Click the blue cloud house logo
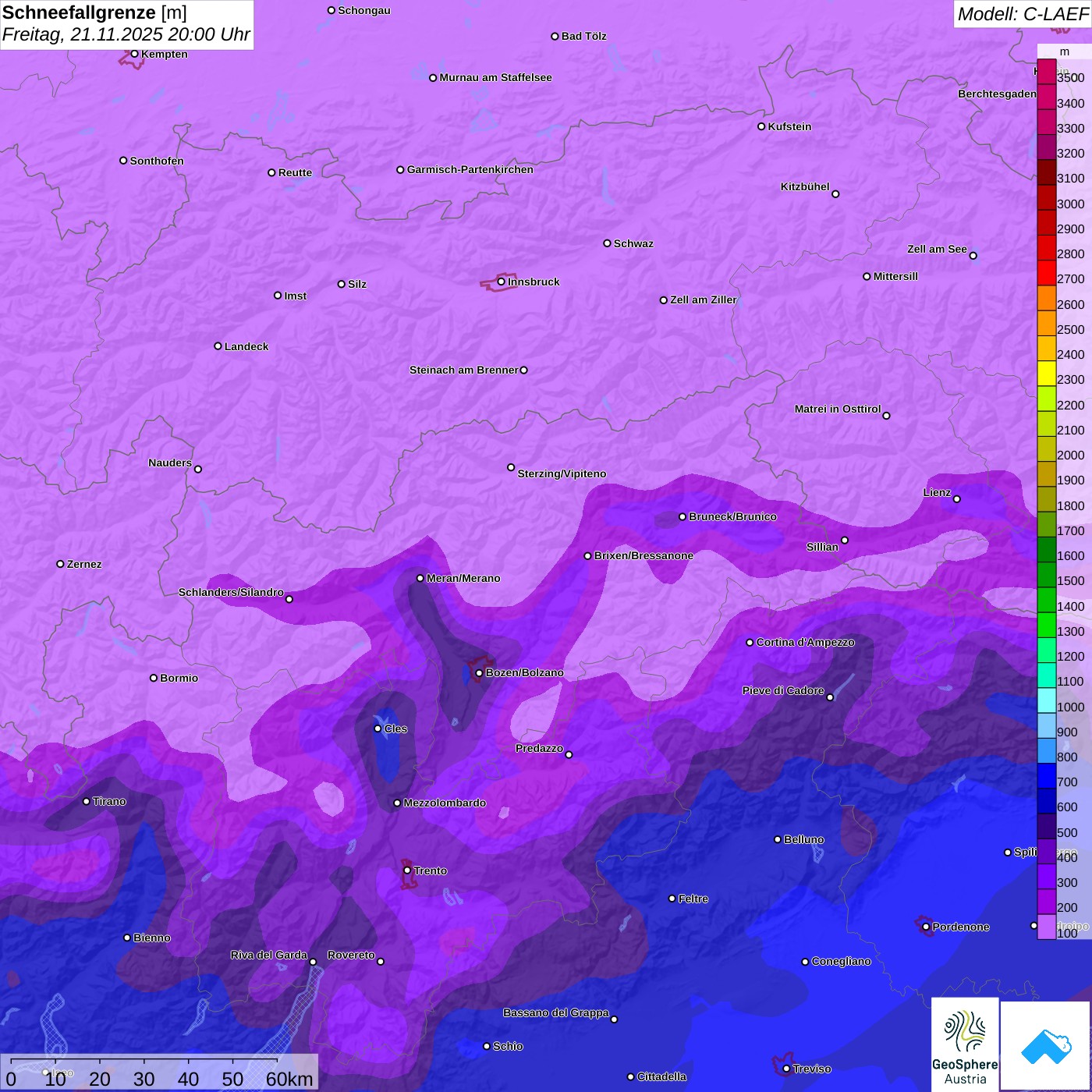Screen dimensions: 1092x1092 [1046, 1045]
